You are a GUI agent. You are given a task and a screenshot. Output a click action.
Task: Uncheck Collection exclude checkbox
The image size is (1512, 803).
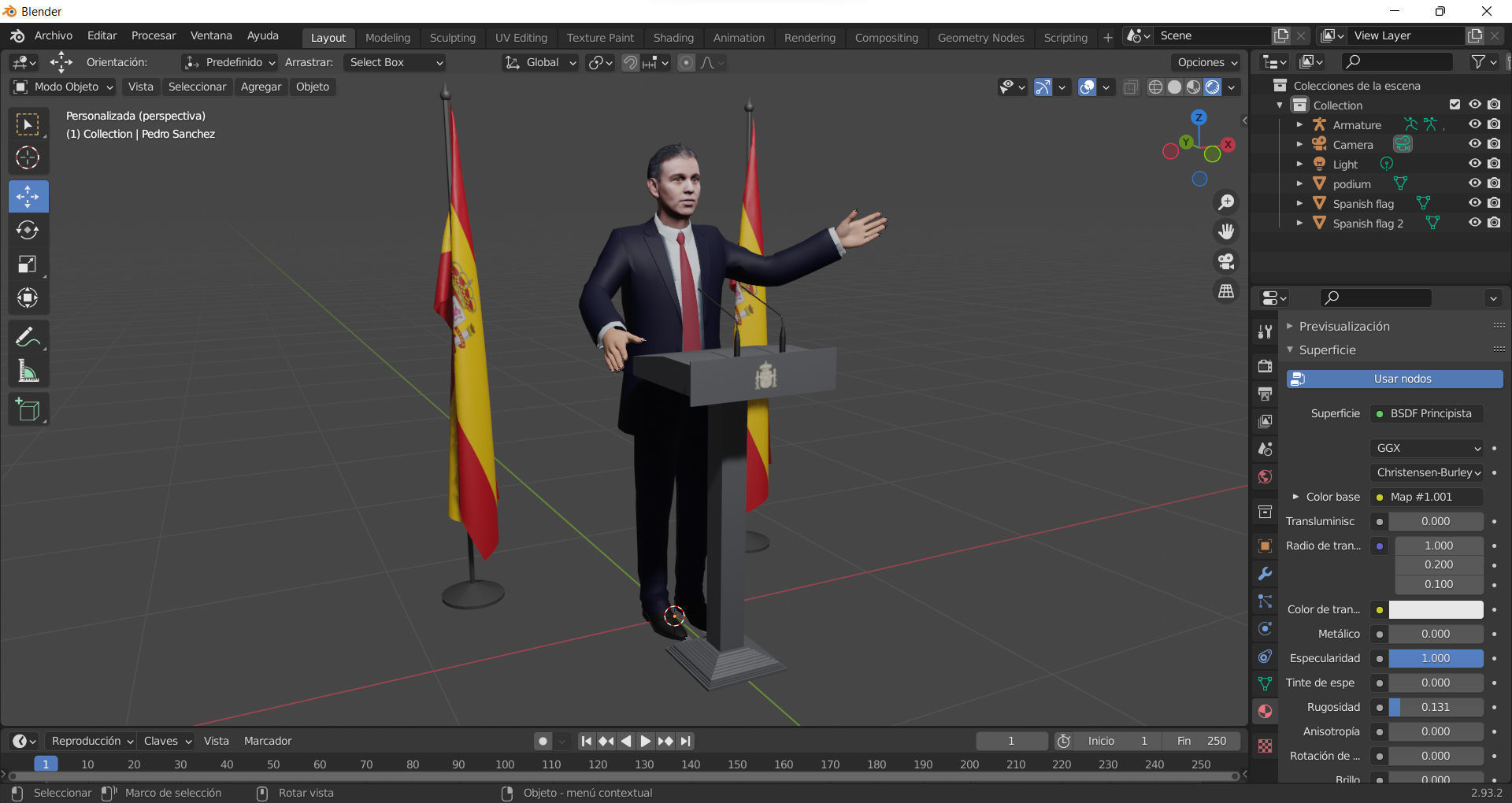(x=1455, y=105)
